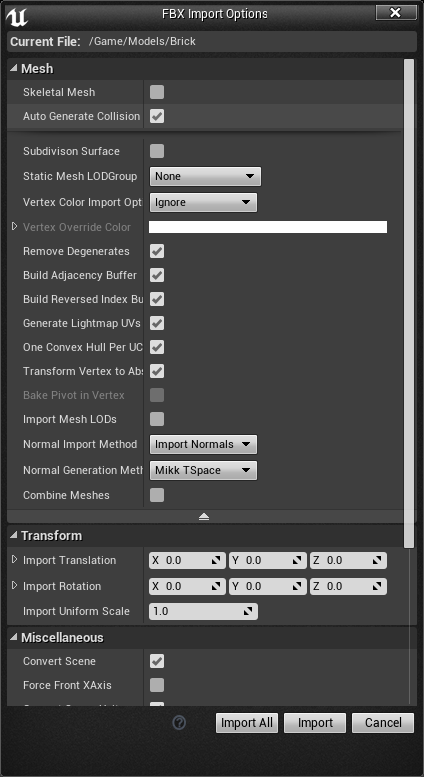Click the Import All button
This screenshot has height=777, width=424.
(247, 723)
